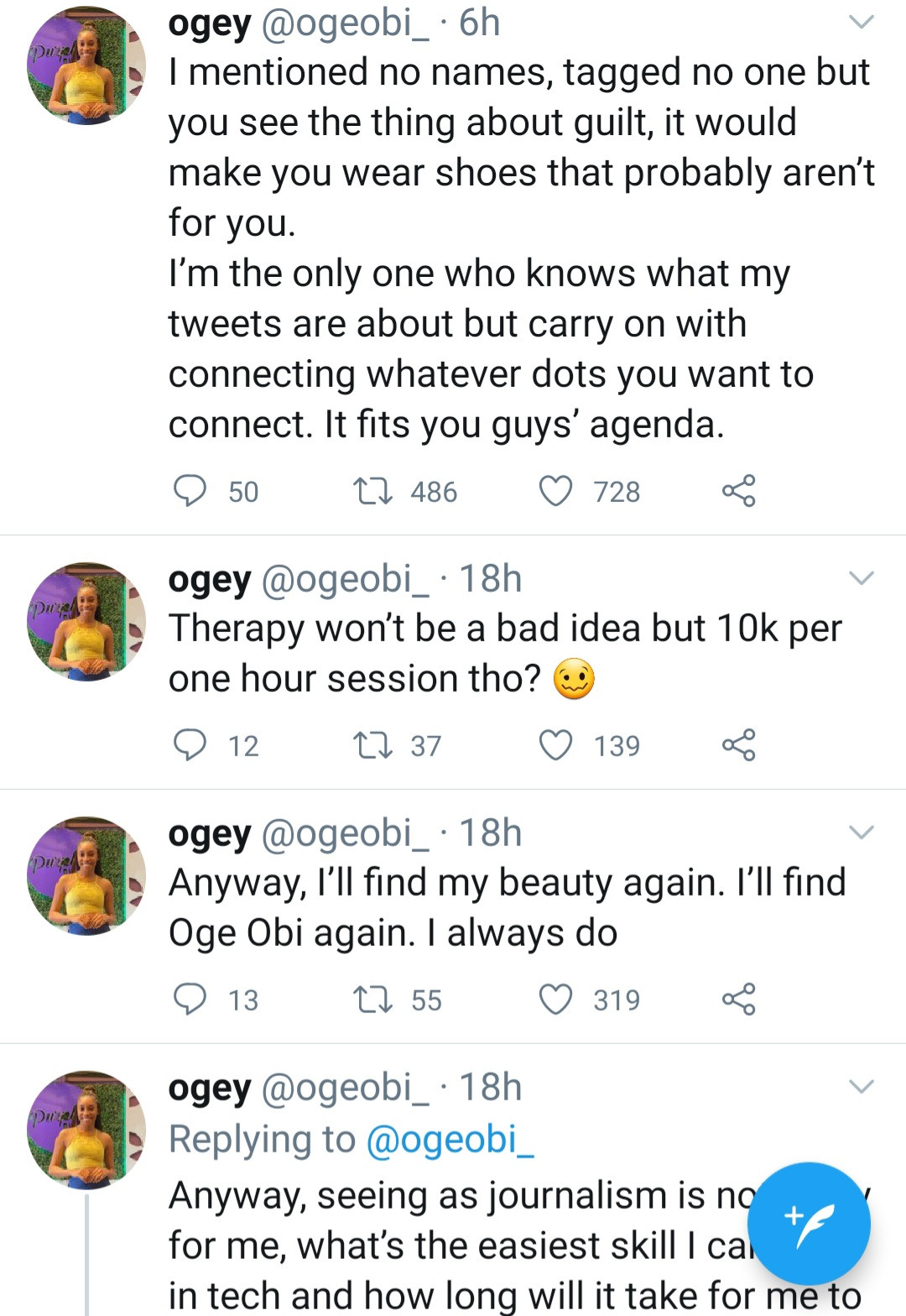Viewport: 906px width, 1316px height.
Task: Expand menu arrow on therapy tweet
Action: [862, 578]
